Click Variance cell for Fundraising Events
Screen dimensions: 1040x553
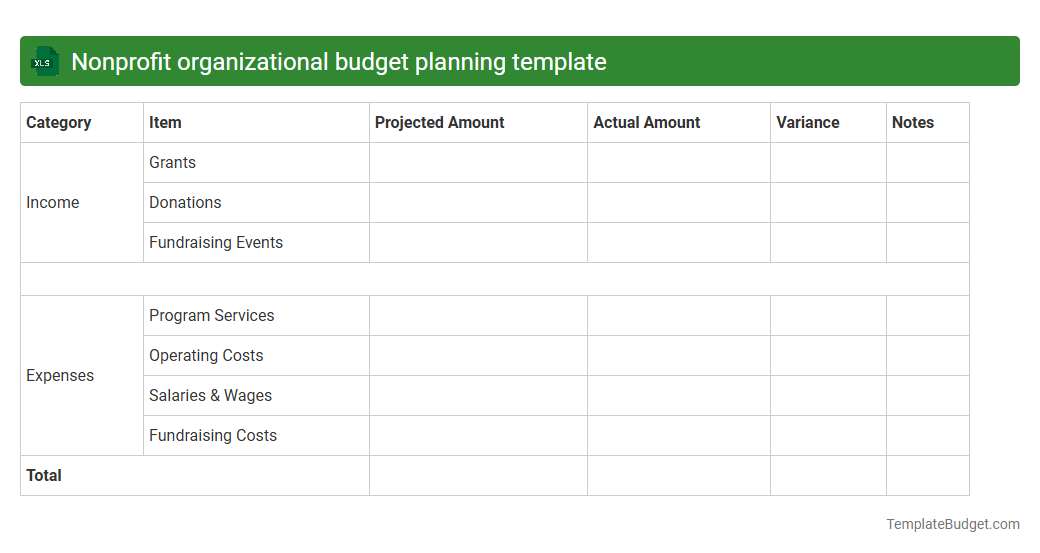pyautogui.click(x=828, y=243)
